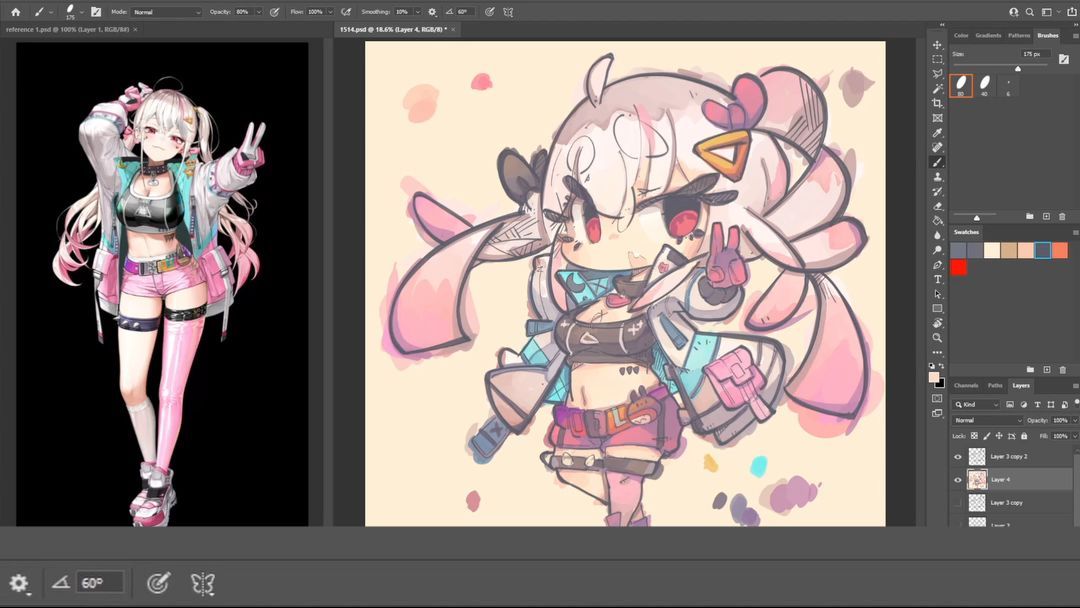Open the Edit Toolbar ellipsis

(x=937, y=353)
